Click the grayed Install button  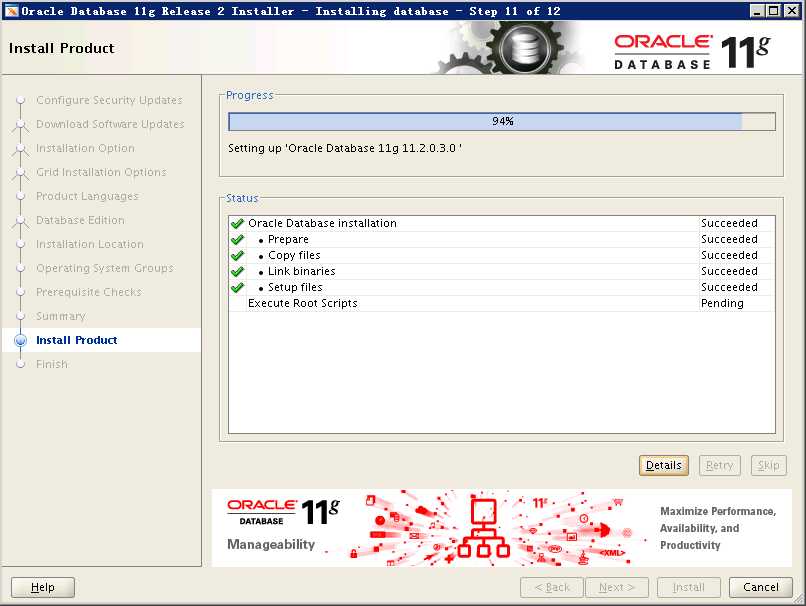[689, 587]
